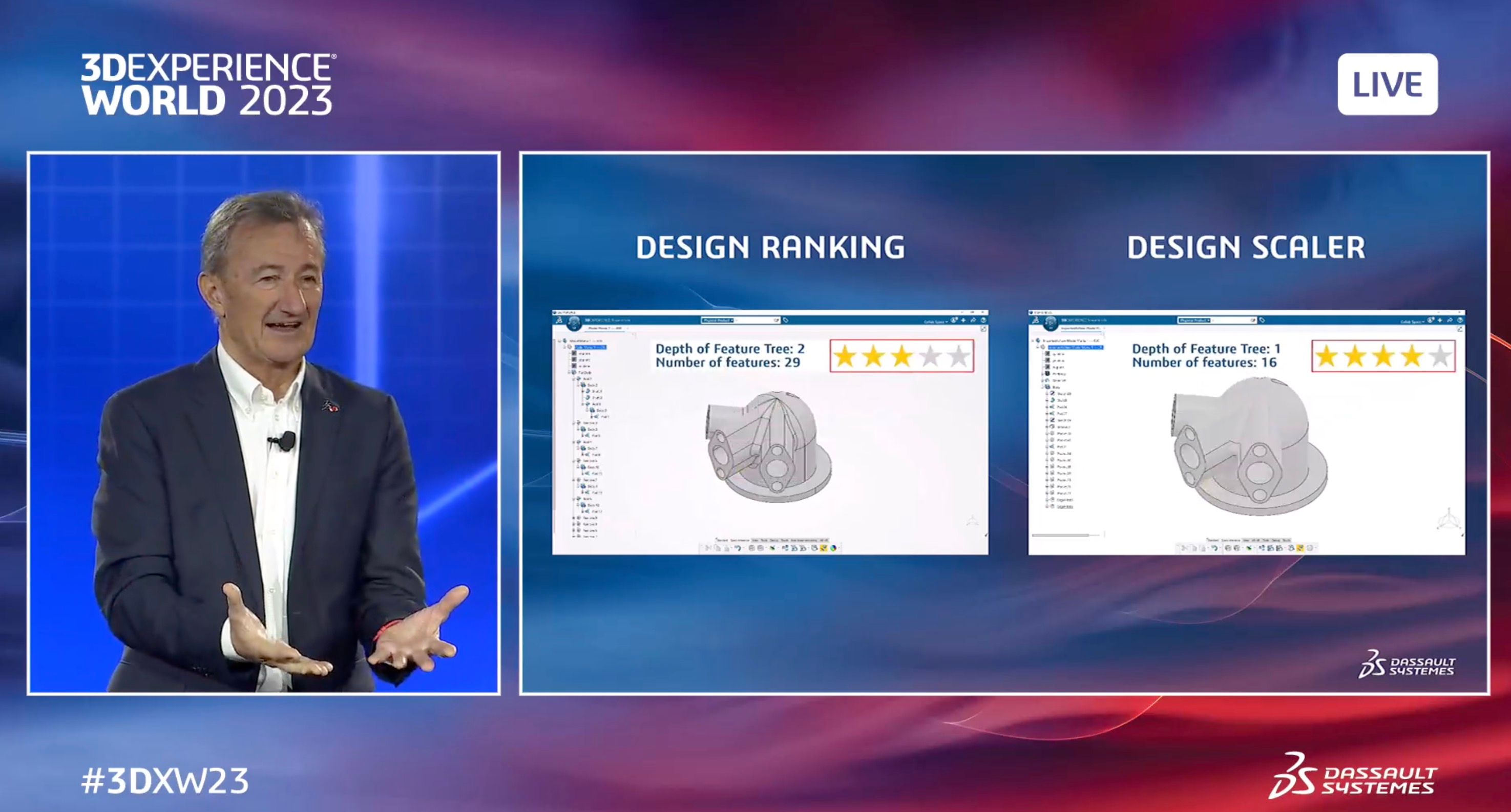Screen dimensions: 1511x812
Task: Click the fourth grey star in Design Ranking rating
Action: (930, 357)
